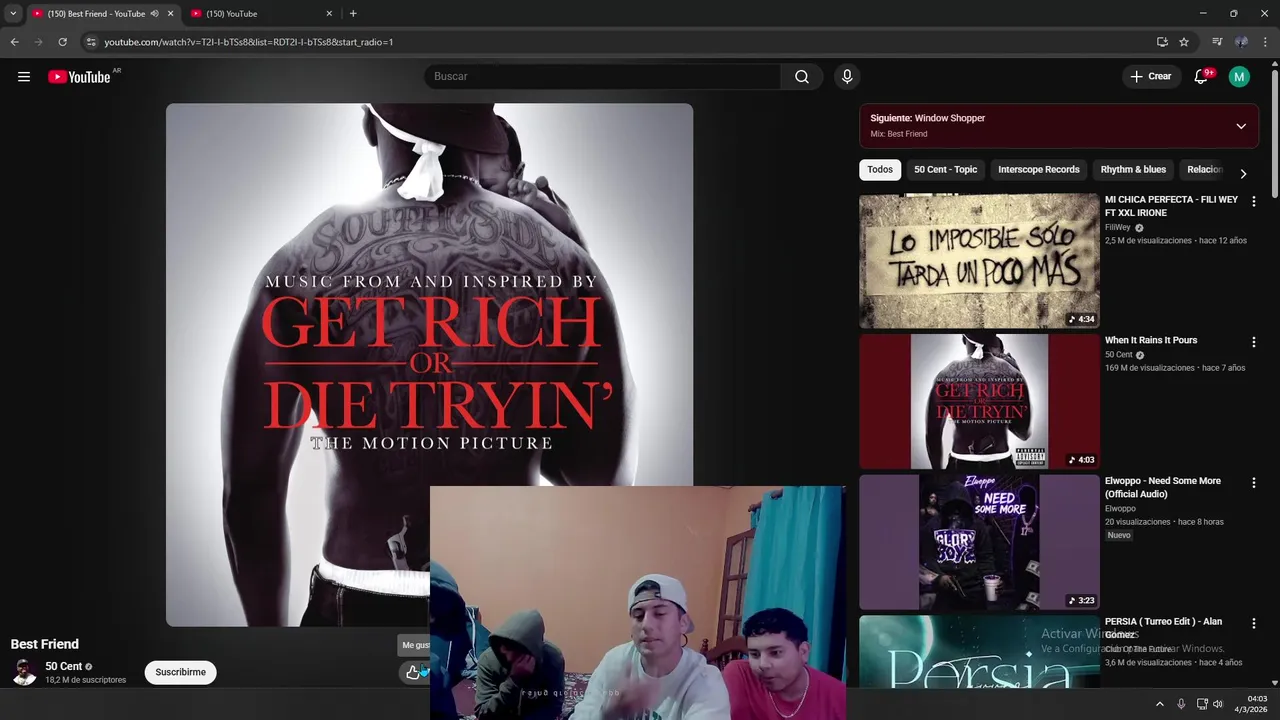
Task: Open options menu for Need Some More
Action: coord(1253,483)
